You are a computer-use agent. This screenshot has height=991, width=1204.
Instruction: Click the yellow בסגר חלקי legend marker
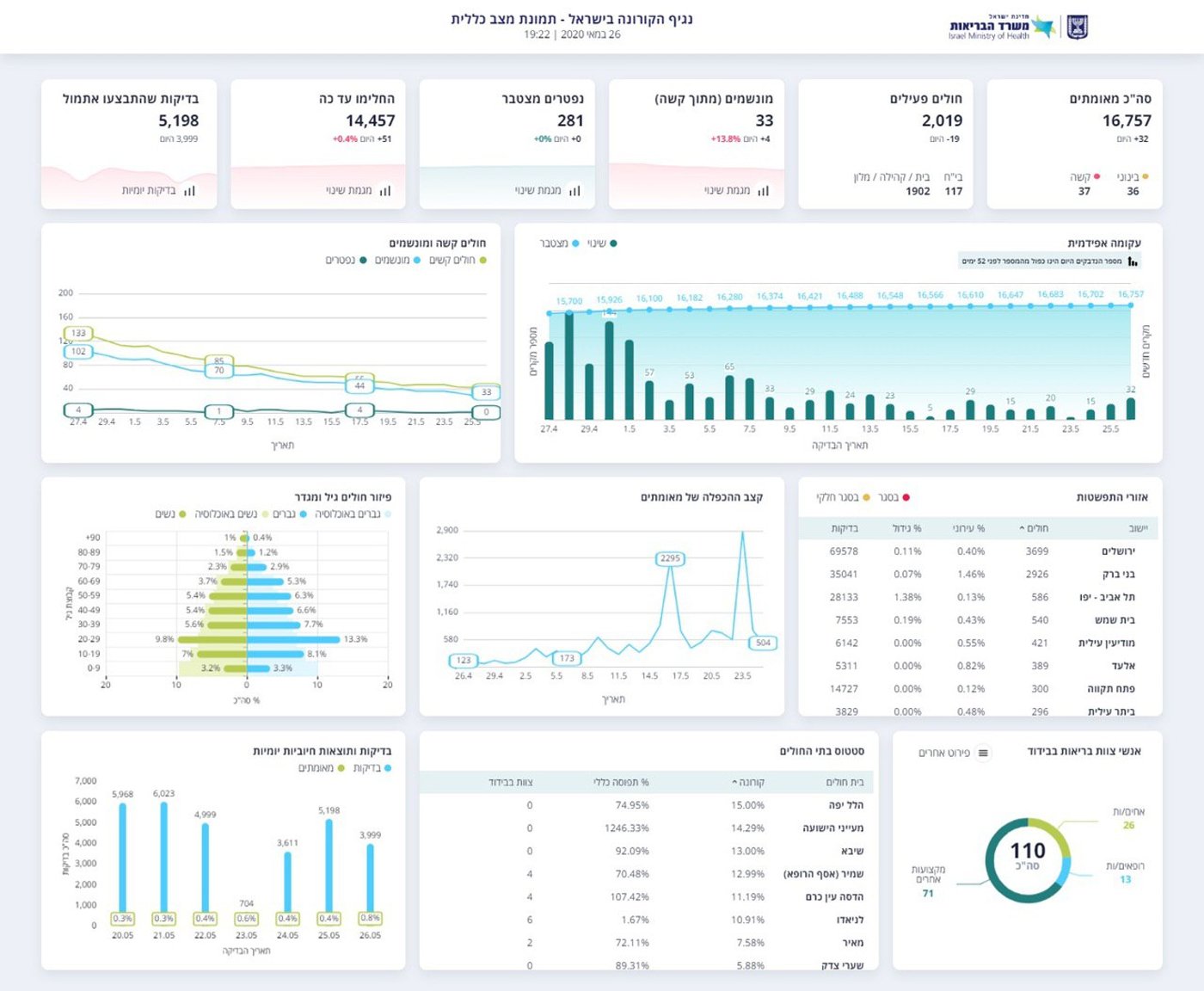point(866,497)
